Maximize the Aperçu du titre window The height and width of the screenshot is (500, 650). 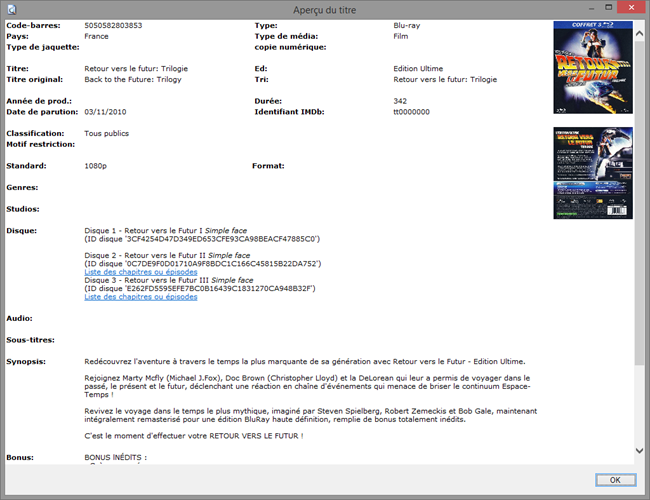pos(609,7)
